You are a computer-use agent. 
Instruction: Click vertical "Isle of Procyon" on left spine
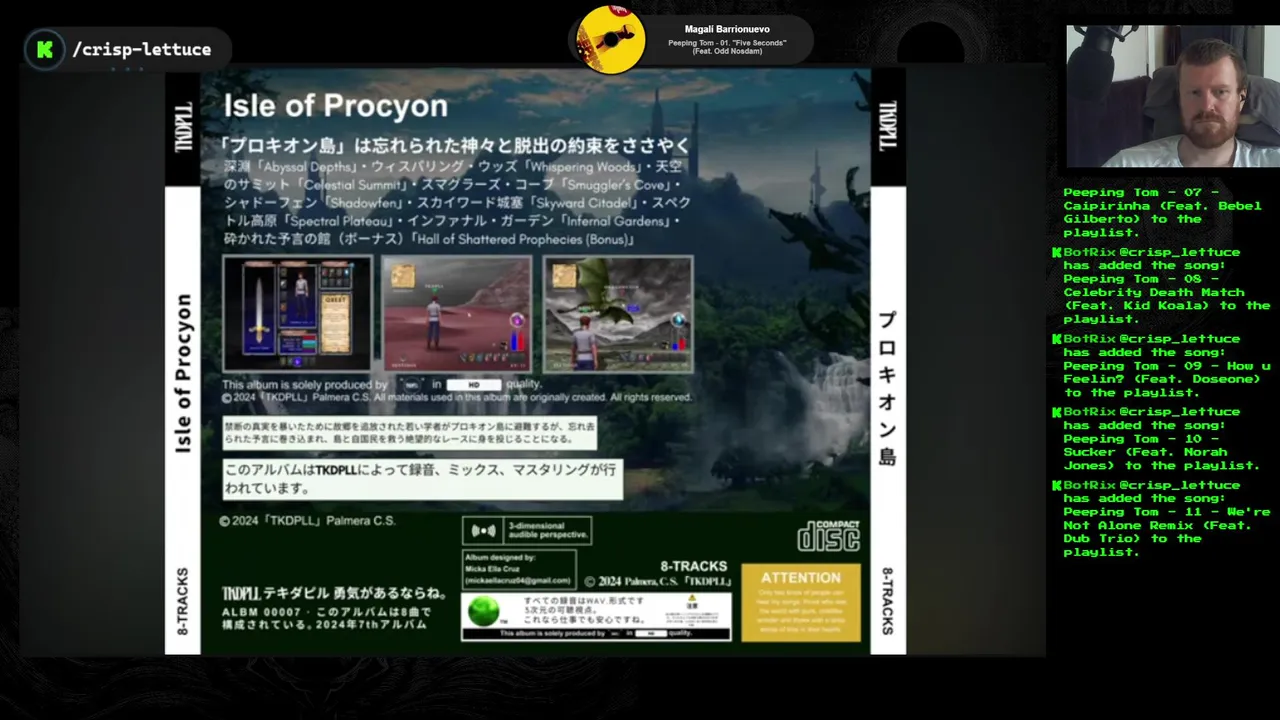coord(183,373)
